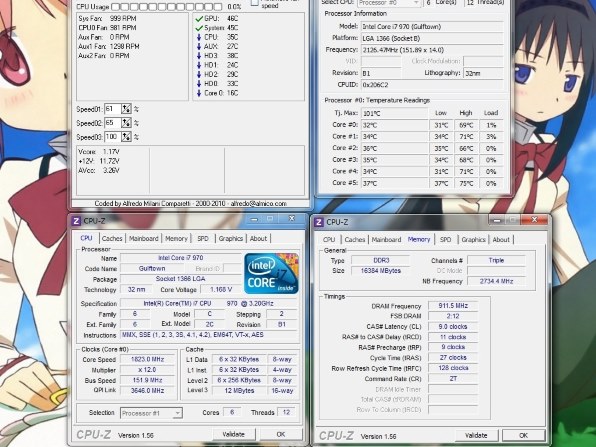Screen dimensions: 596x447
Task: Click Validate button in left CPU-Z window
Action: pyautogui.click(x=233, y=434)
